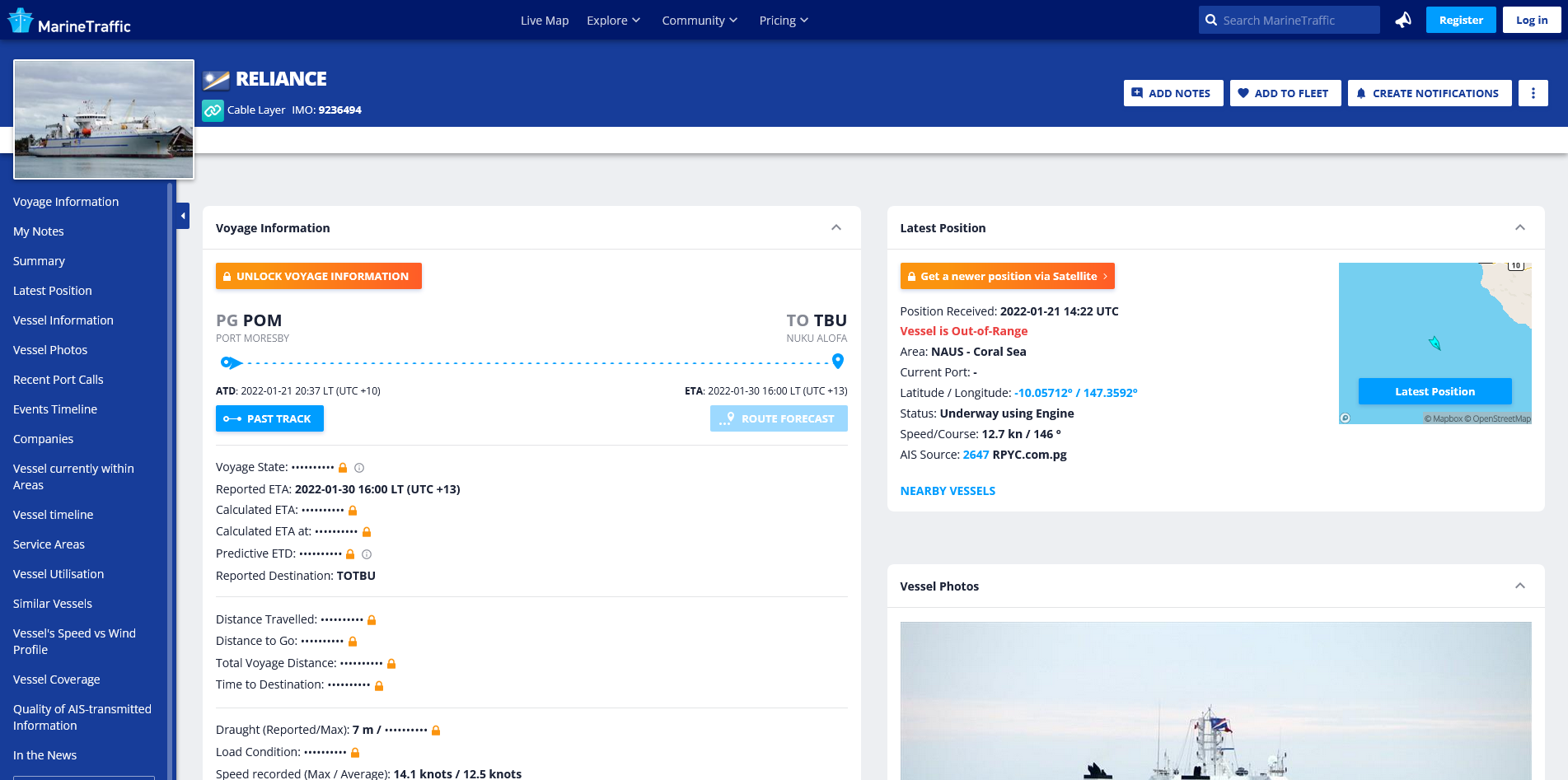Click AIS source 2647 link
The height and width of the screenshot is (780, 1568).
(x=976, y=455)
